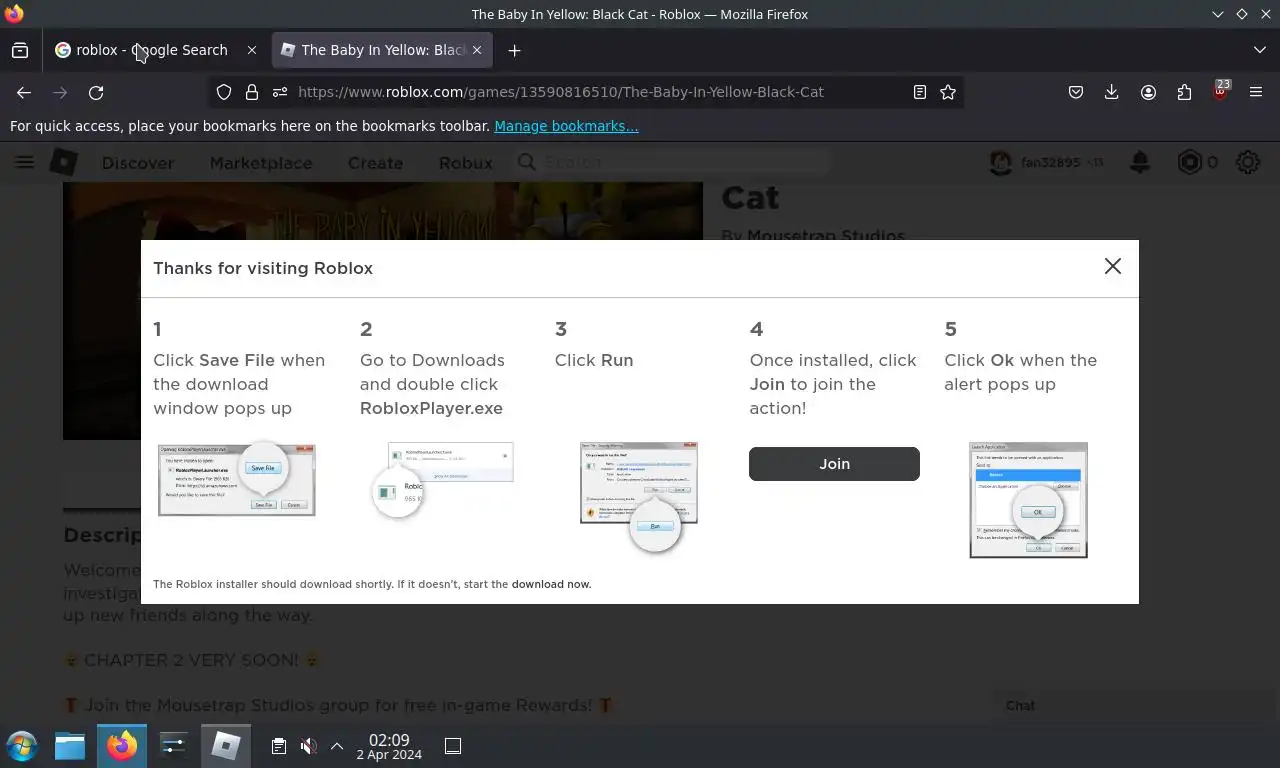The width and height of the screenshot is (1280, 768).
Task: Click the game thumbnail image
Action: pyautogui.click(x=383, y=311)
